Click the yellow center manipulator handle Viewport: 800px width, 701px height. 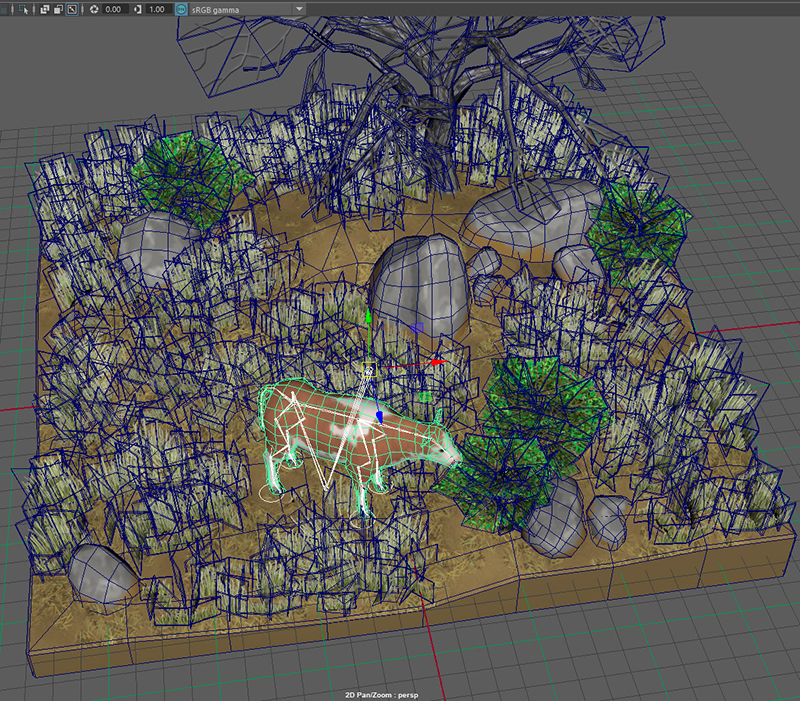point(369,369)
